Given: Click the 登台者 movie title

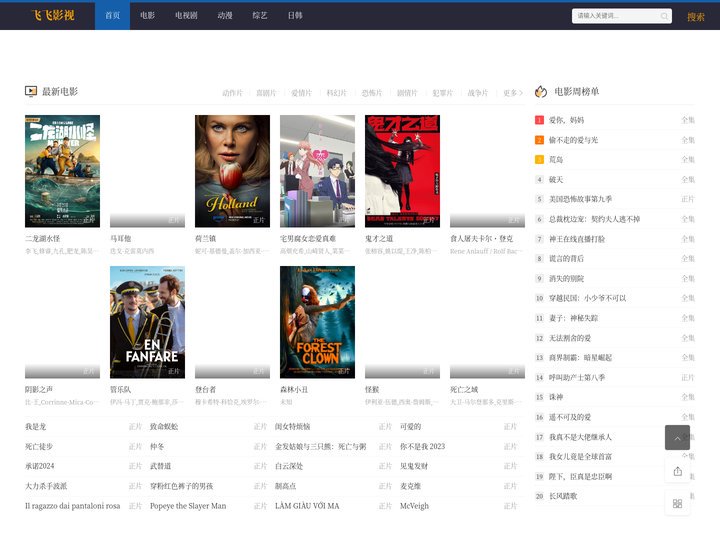Looking at the screenshot, I should pyautogui.click(x=205, y=389).
